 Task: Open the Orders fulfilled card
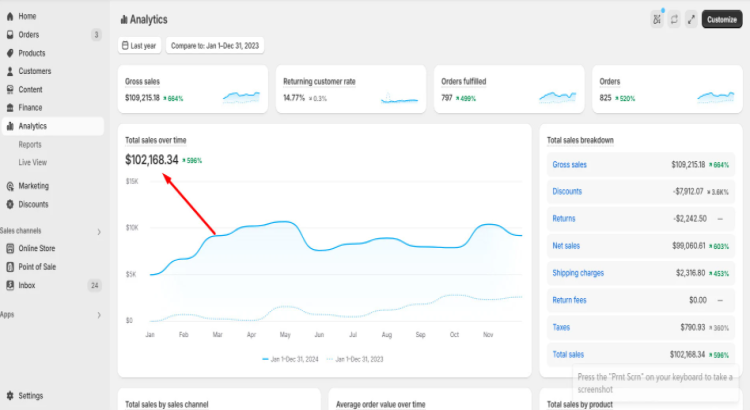[x=509, y=89]
